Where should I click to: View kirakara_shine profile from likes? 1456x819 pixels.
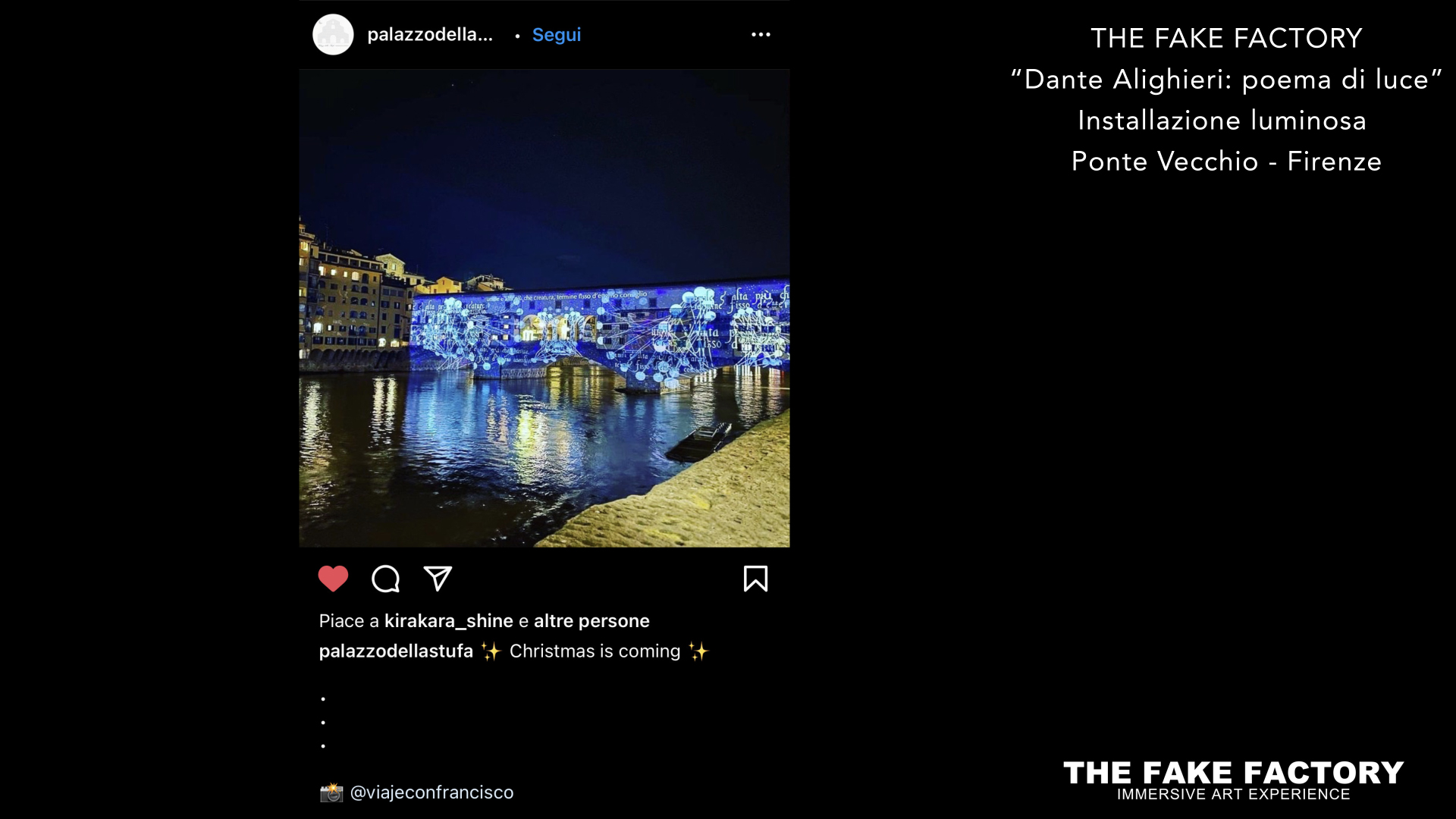449,621
